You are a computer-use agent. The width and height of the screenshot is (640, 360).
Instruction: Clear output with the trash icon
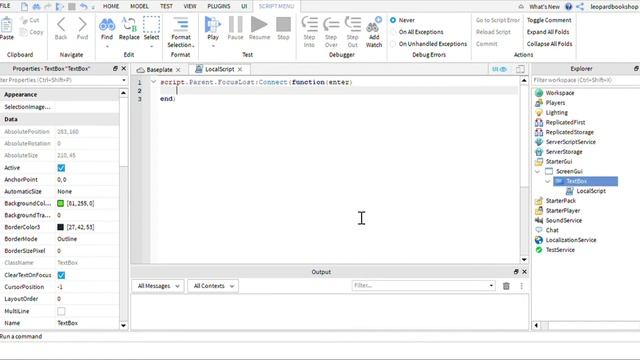pyautogui.click(x=506, y=286)
